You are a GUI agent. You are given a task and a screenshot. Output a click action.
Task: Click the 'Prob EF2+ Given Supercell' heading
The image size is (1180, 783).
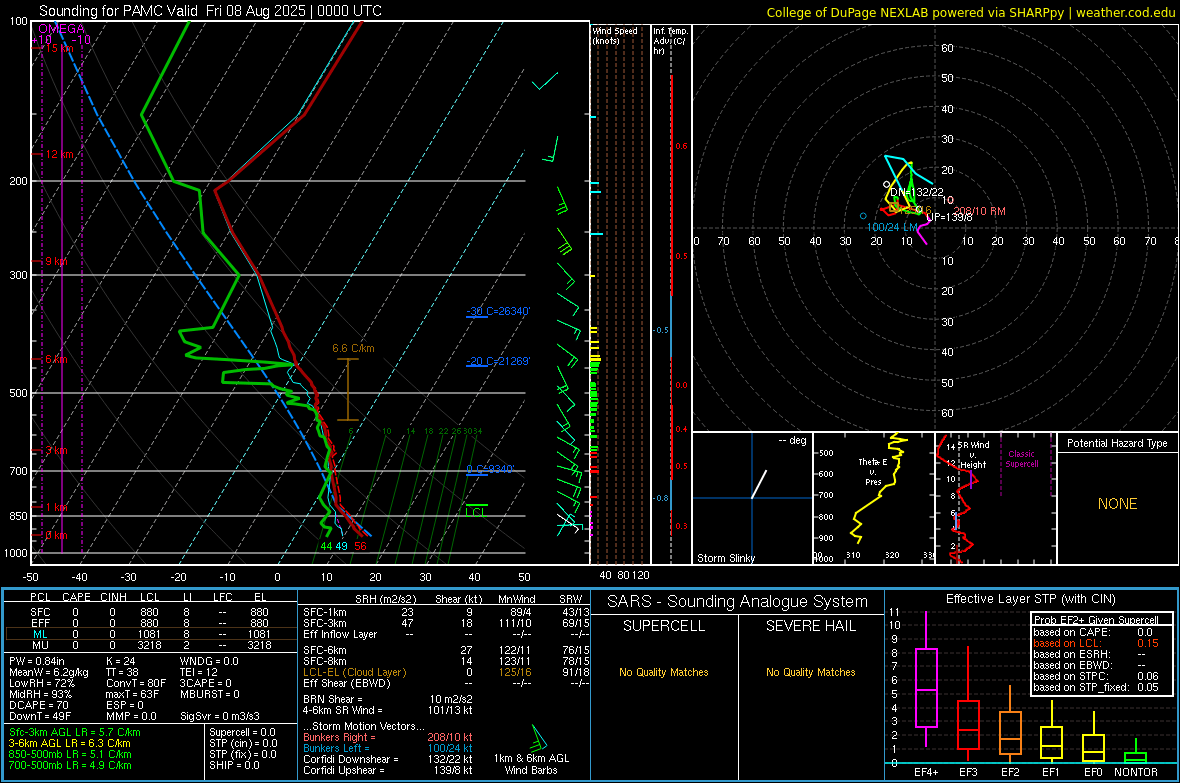pyautogui.click(x=1096, y=620)
